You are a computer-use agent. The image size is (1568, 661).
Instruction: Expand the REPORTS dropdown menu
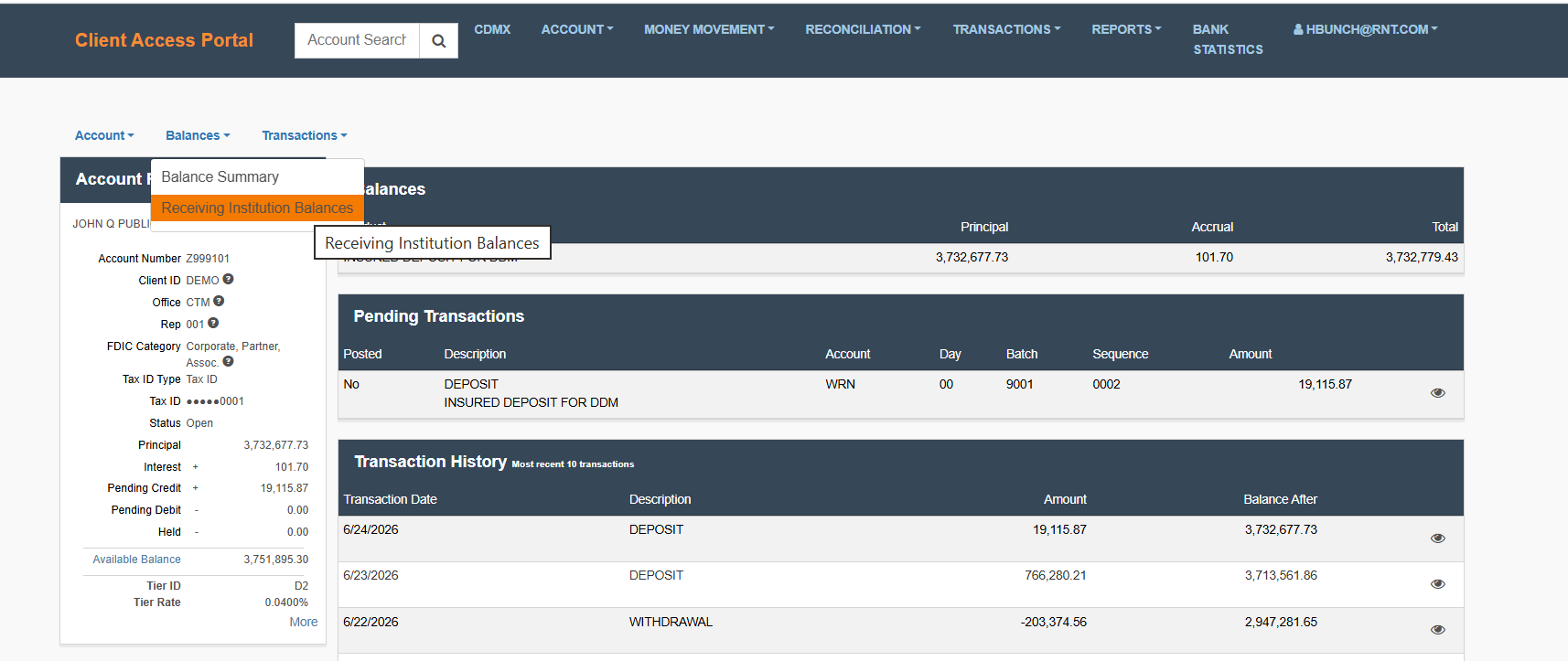click(x=1126, y=29)
